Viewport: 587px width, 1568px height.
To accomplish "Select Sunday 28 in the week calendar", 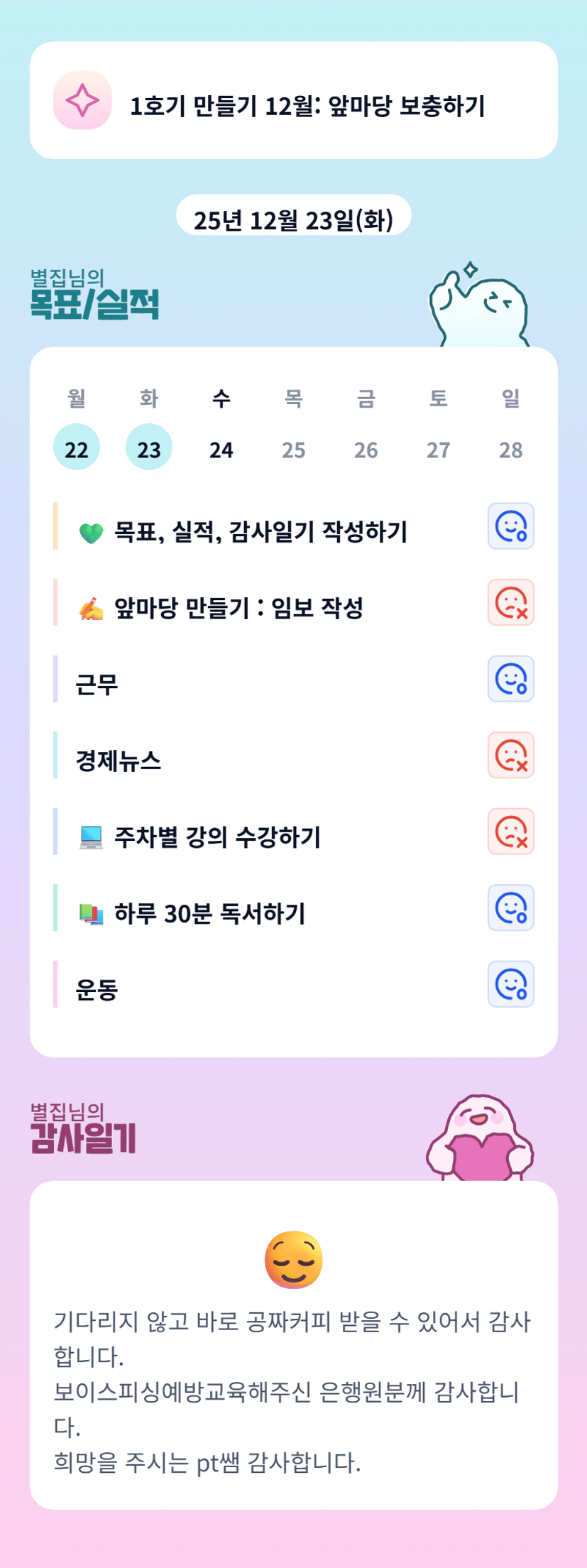I will (510, 449).
